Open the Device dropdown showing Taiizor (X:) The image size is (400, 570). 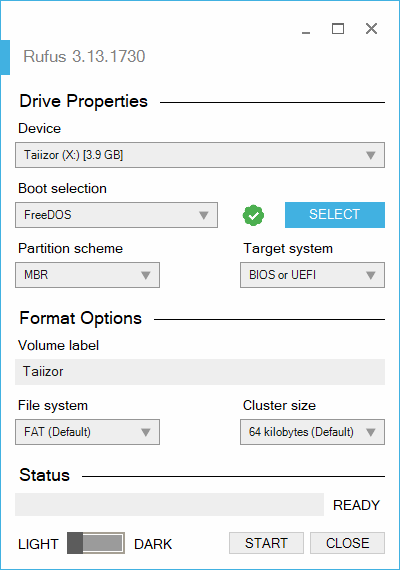coord(200,155)
